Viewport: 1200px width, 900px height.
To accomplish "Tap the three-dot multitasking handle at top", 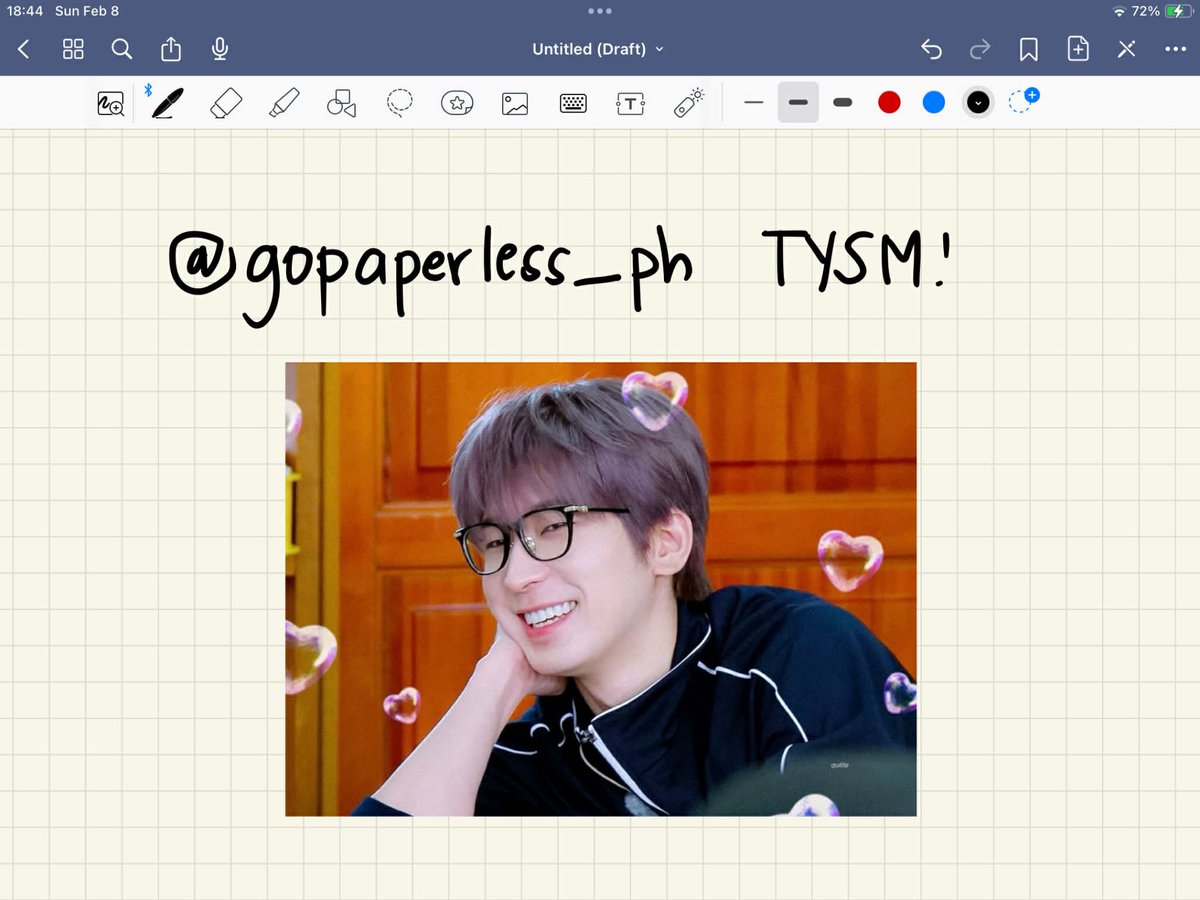I will click(x=600, y=11).
